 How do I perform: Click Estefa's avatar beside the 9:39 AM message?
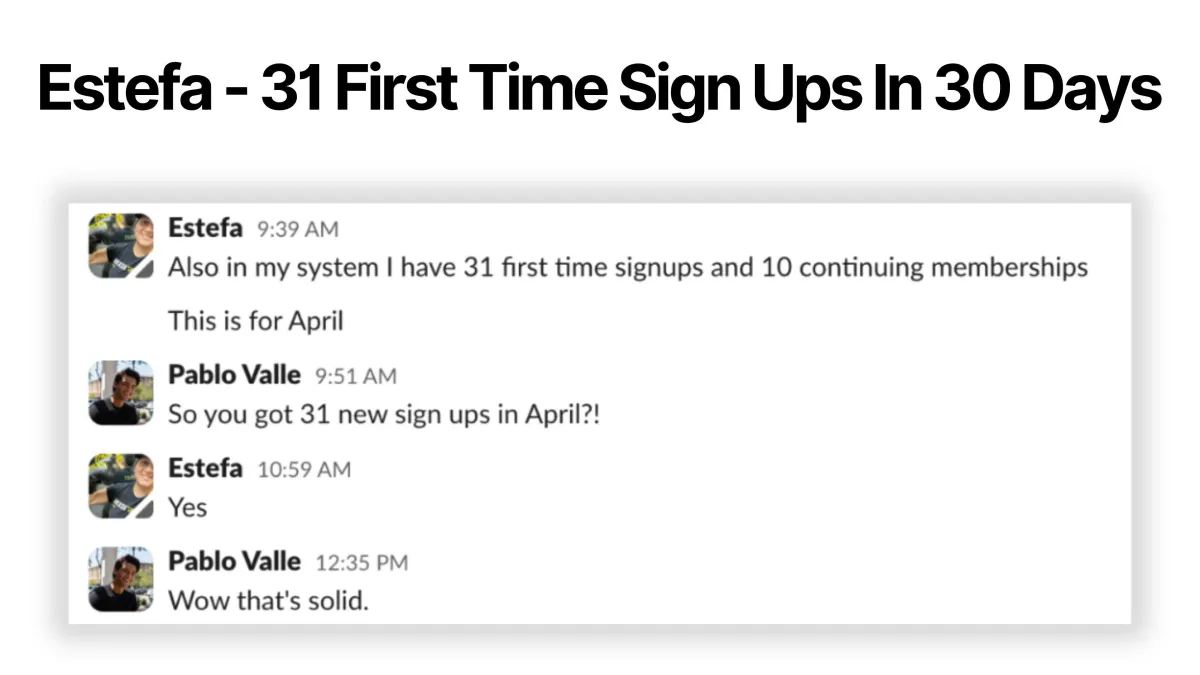120,245
